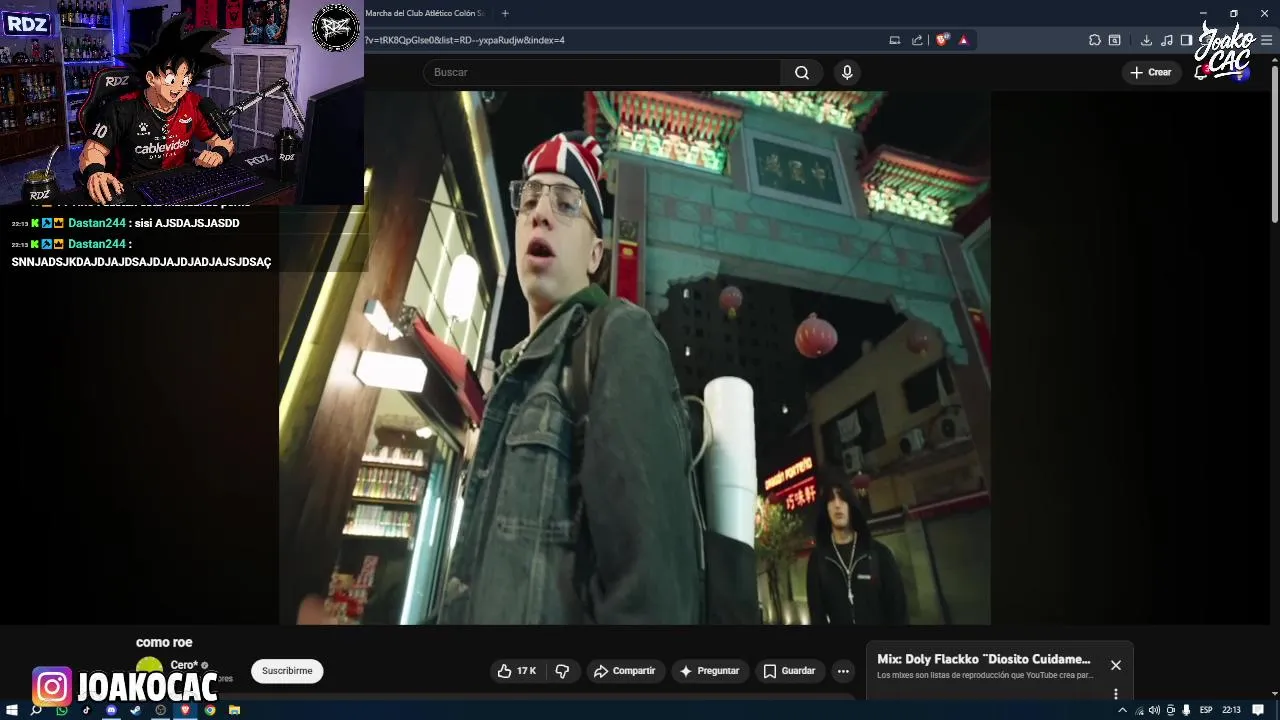Open the Crear menu button
1280x720 pixels.
point(1151,72)
